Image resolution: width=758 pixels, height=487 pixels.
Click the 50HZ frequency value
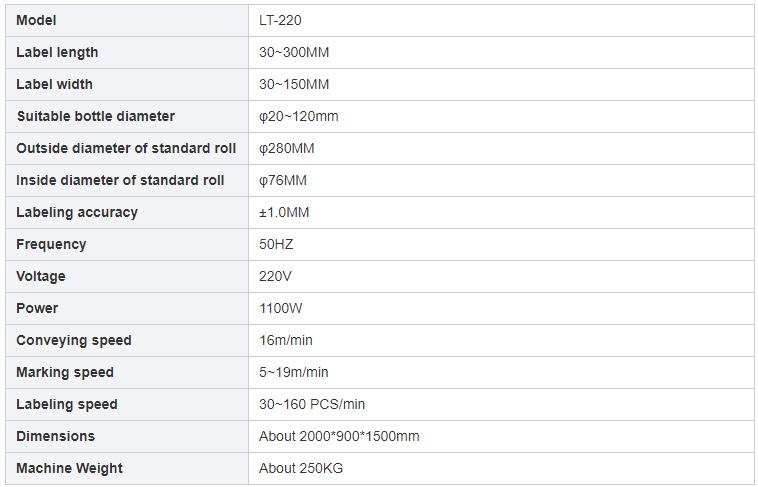tap(276, 244)
